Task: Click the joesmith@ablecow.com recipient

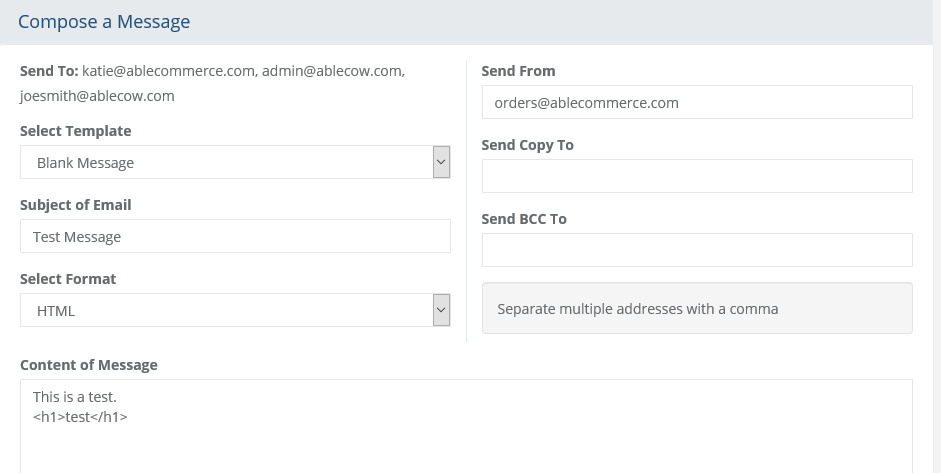Action: click(97, 96)
